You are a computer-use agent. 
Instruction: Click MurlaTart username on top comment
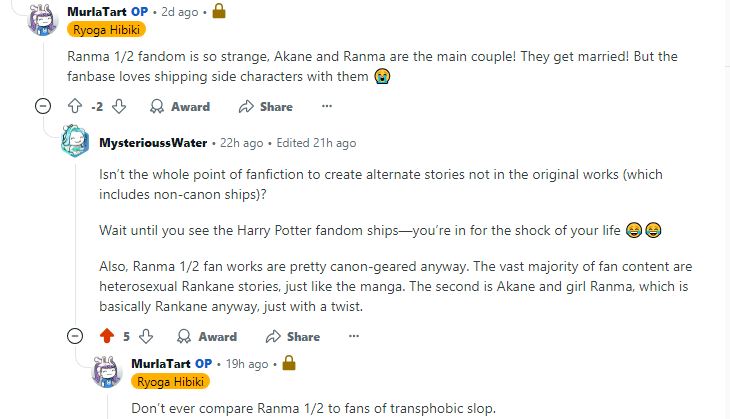pyautogui.click(x=99, y=12)
